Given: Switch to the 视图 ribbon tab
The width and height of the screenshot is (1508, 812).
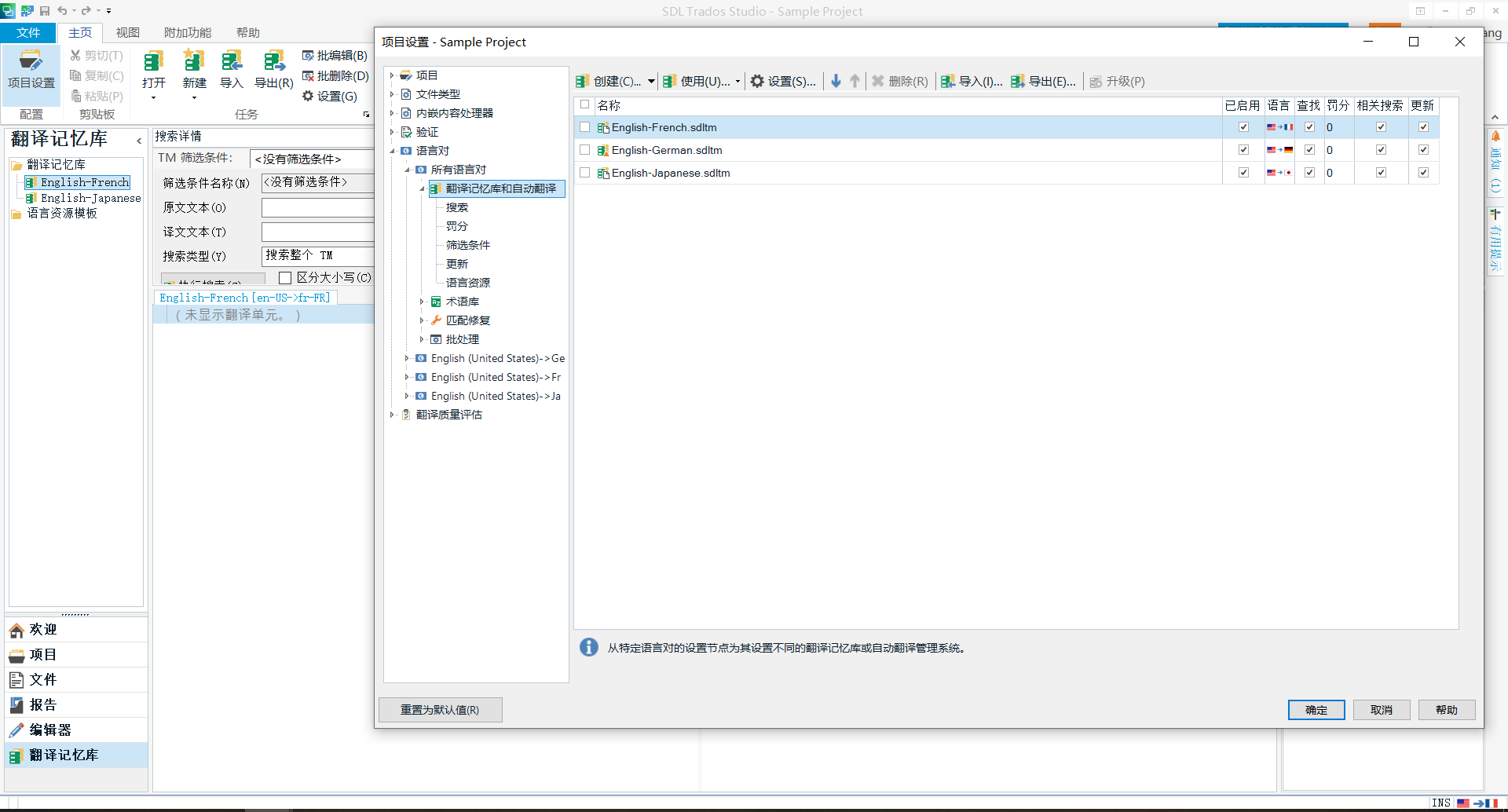Looking at the screenshot, I should click(x=128, y=32).
